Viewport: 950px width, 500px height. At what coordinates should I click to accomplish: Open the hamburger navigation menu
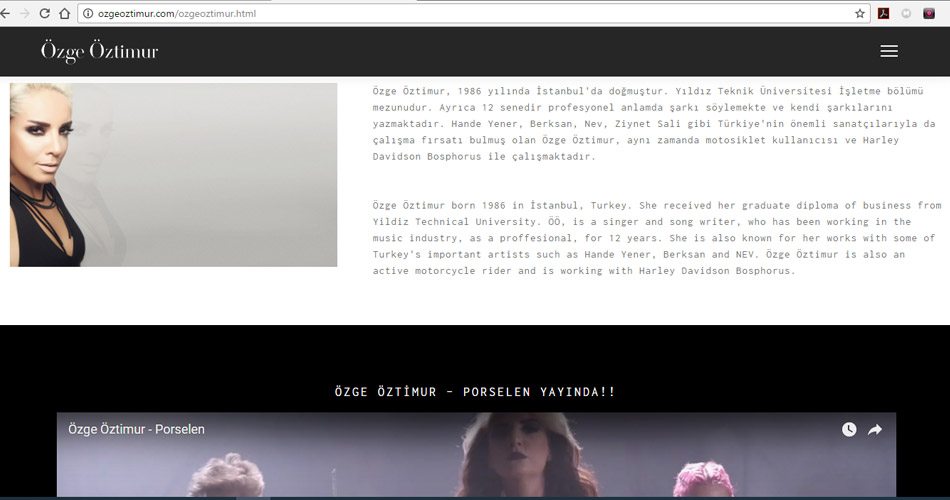click(x=889, y=51)
